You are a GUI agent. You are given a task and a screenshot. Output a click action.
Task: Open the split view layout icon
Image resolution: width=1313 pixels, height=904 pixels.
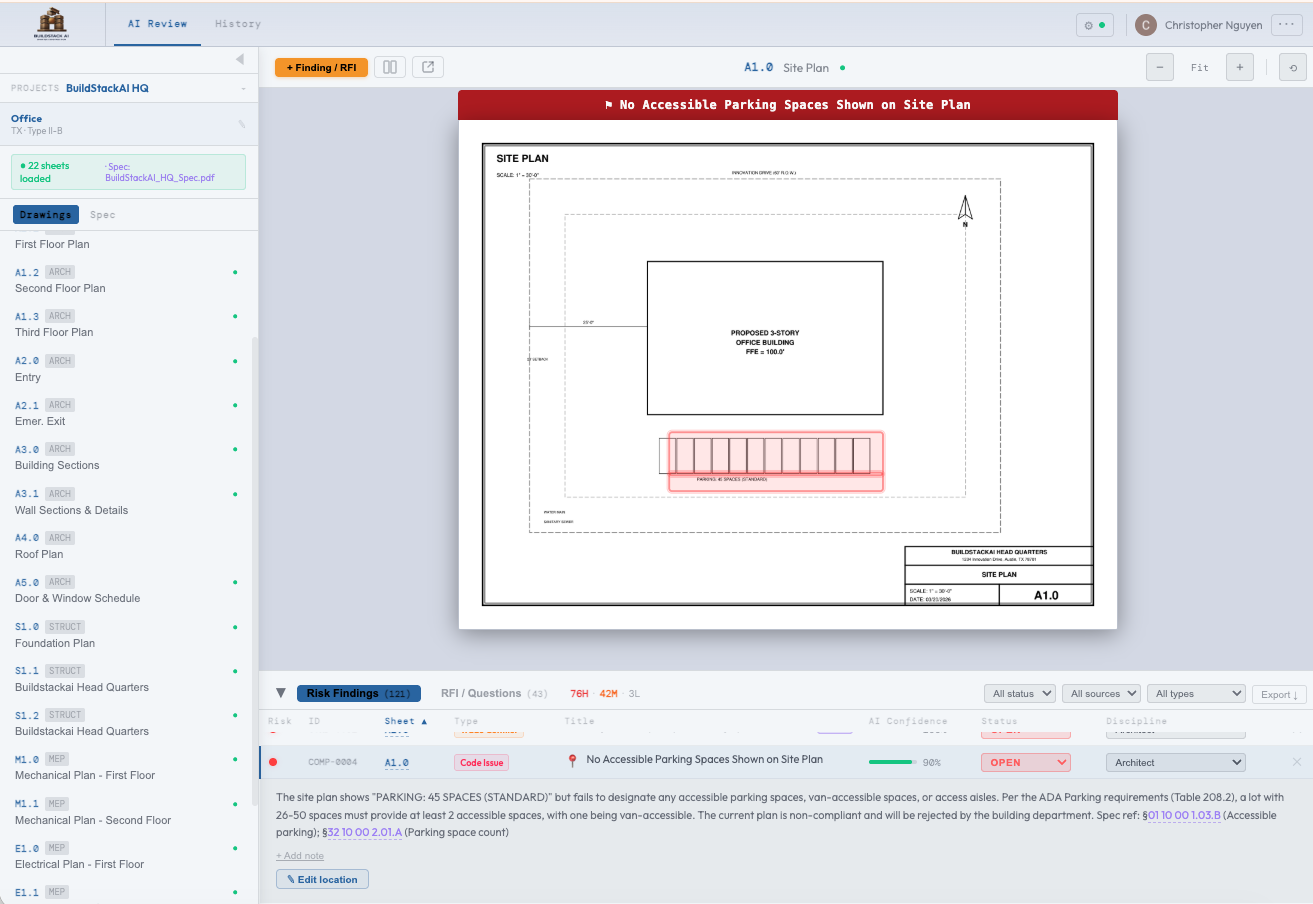point(389,67)
